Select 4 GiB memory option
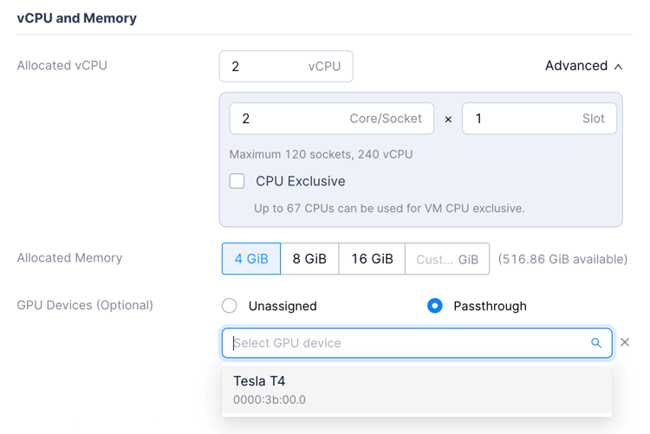 [x=251, y=259]
